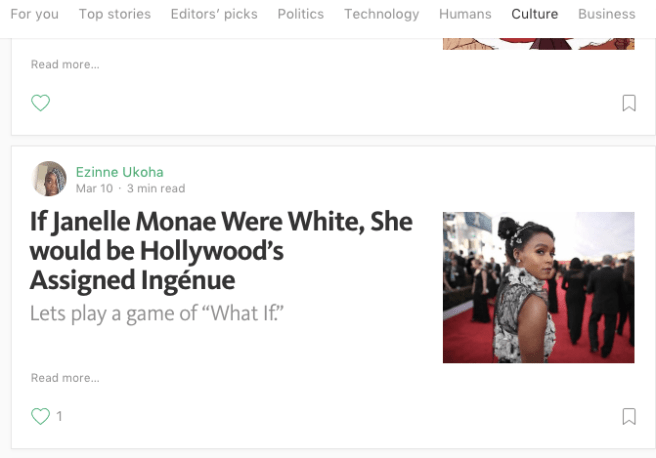This screenshot has width=656, height=458.
Task: Open the Business tab
Action: click(607, 14)
